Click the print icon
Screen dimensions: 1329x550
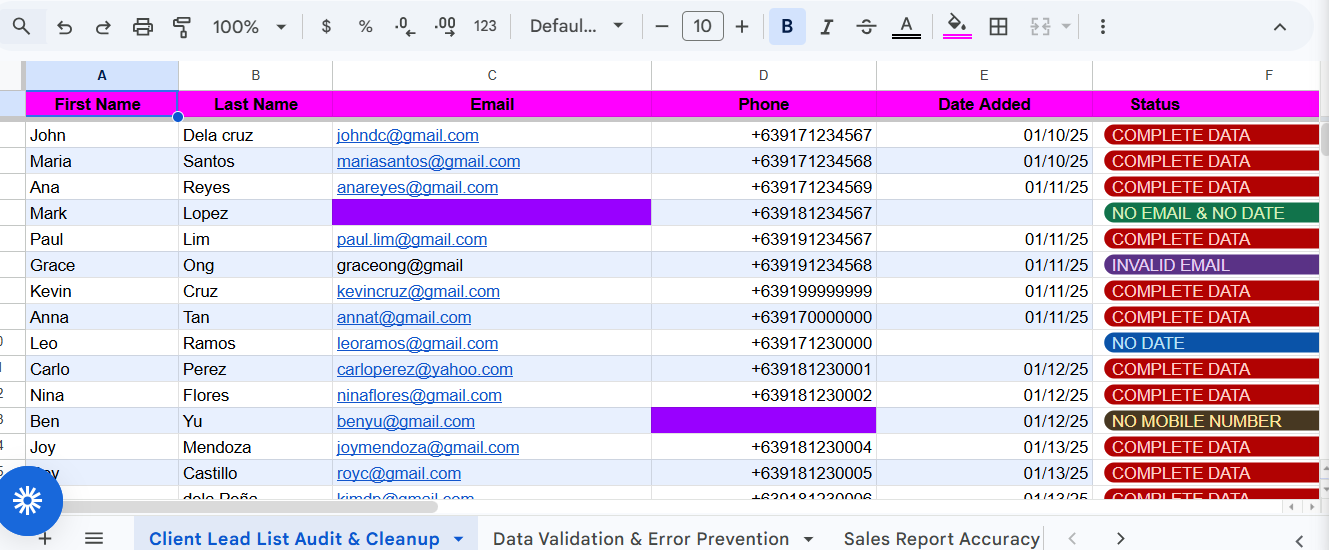coord(143,27)
